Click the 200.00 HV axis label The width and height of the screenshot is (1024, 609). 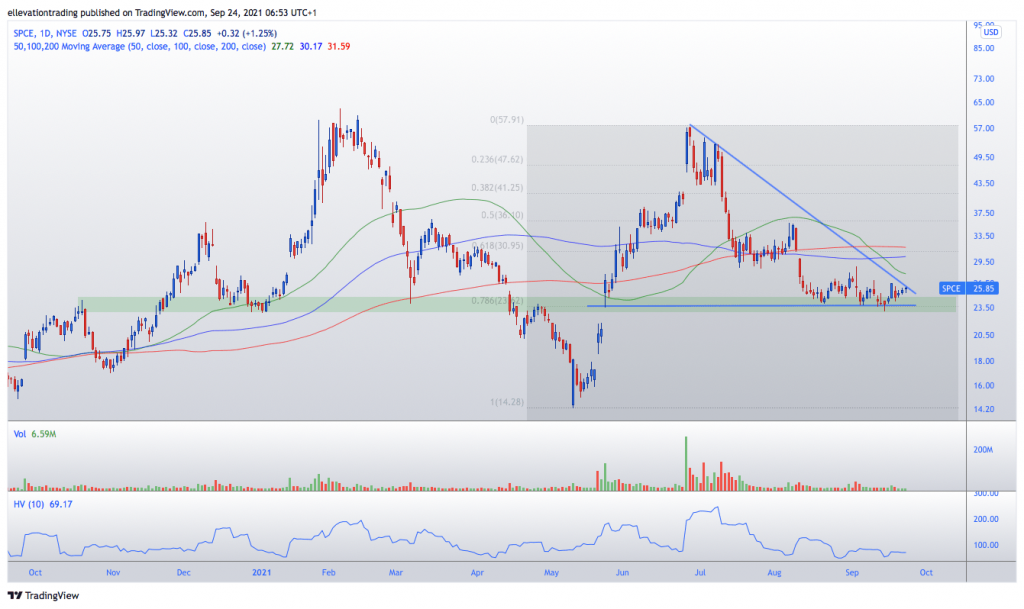click(x=986, y=519)
